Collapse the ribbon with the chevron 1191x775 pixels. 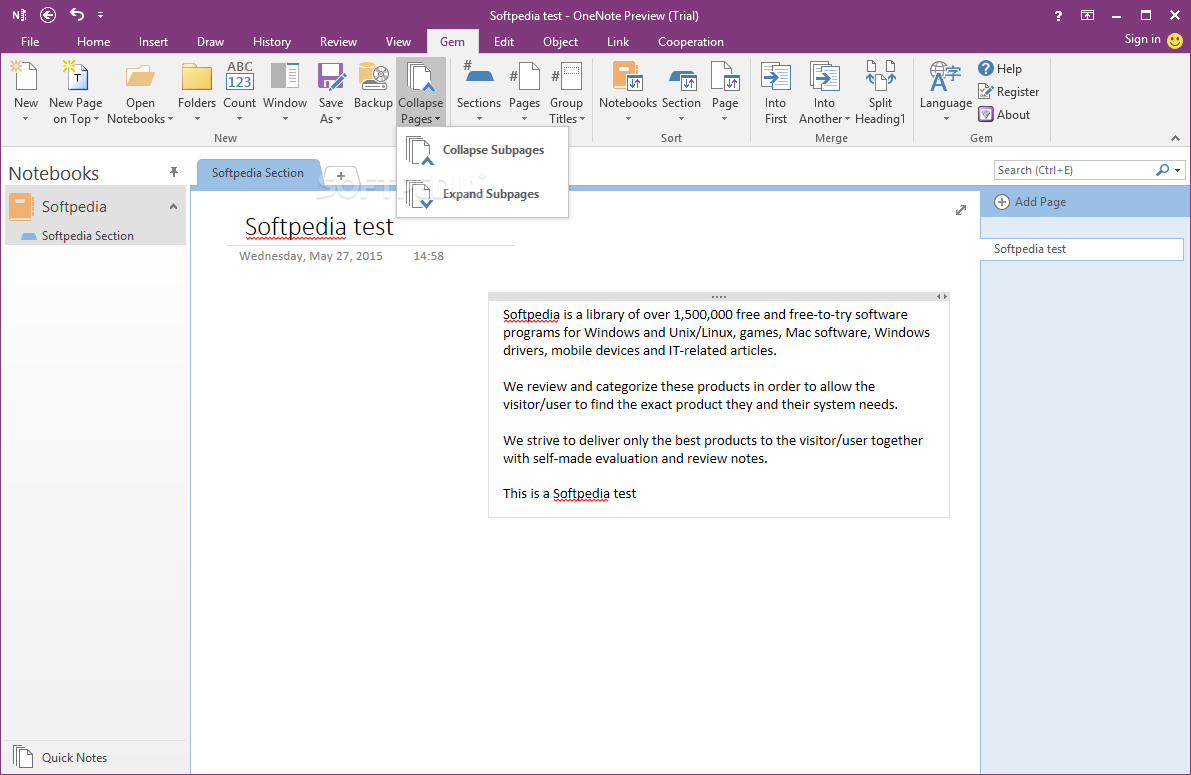coord(1175,138)
